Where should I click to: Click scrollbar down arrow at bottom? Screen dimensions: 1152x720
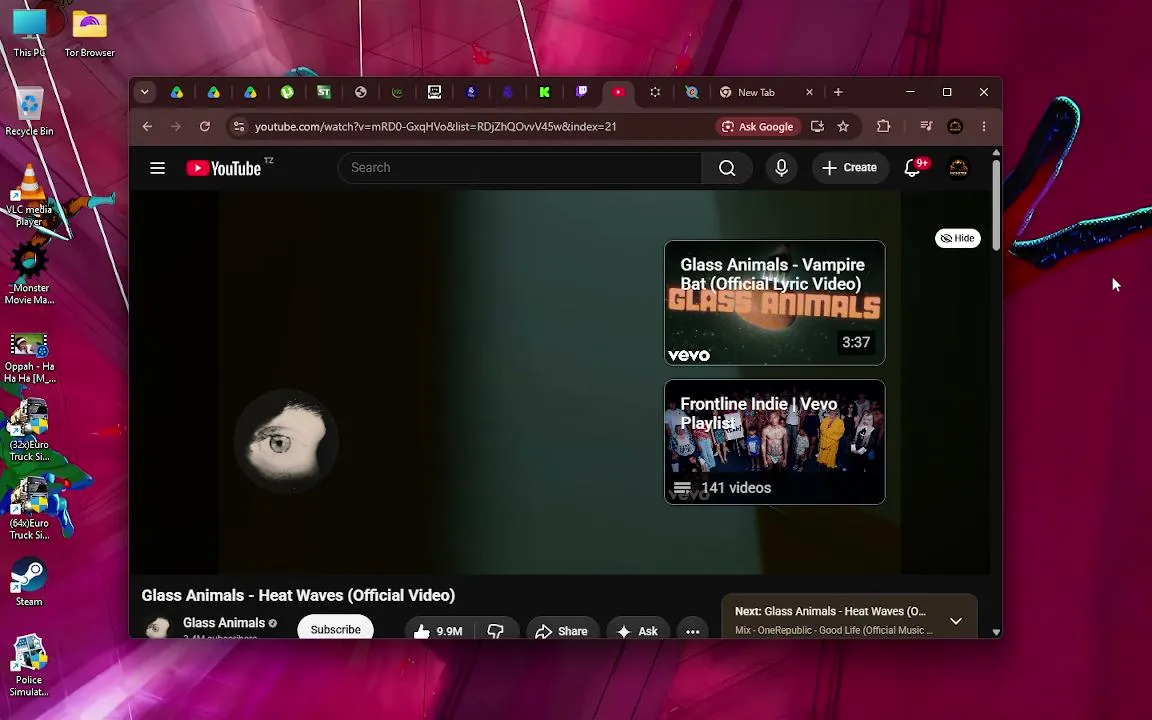click(x=996, y=632)
